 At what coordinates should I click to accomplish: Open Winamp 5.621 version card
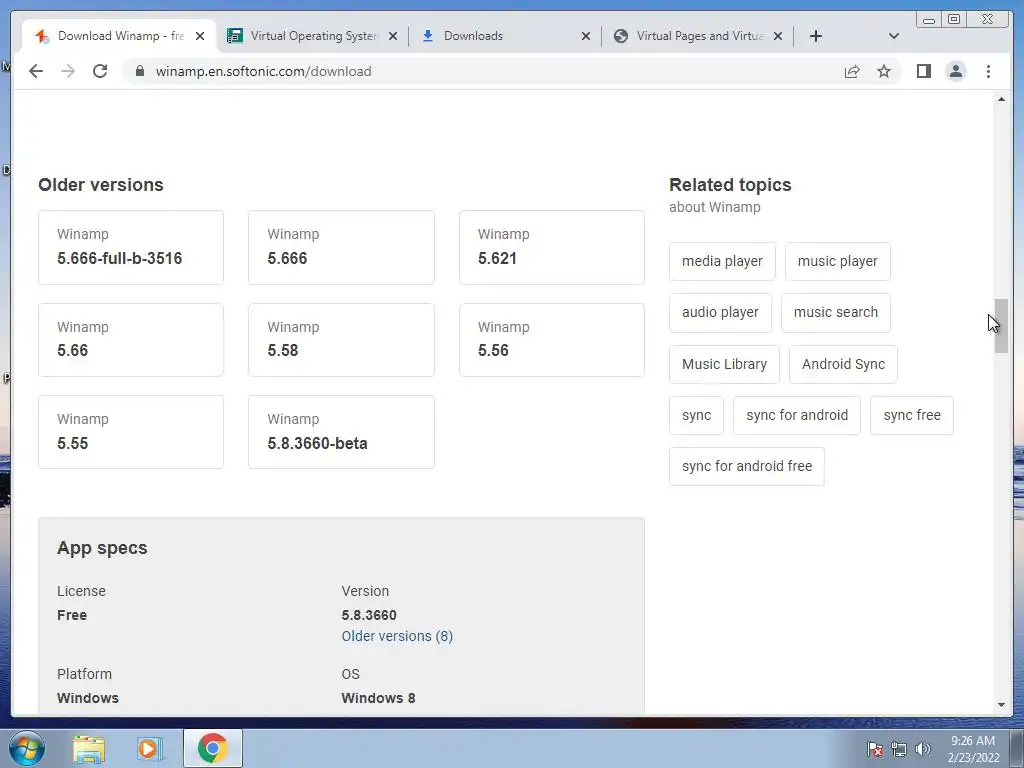click(x=552, y=248)
